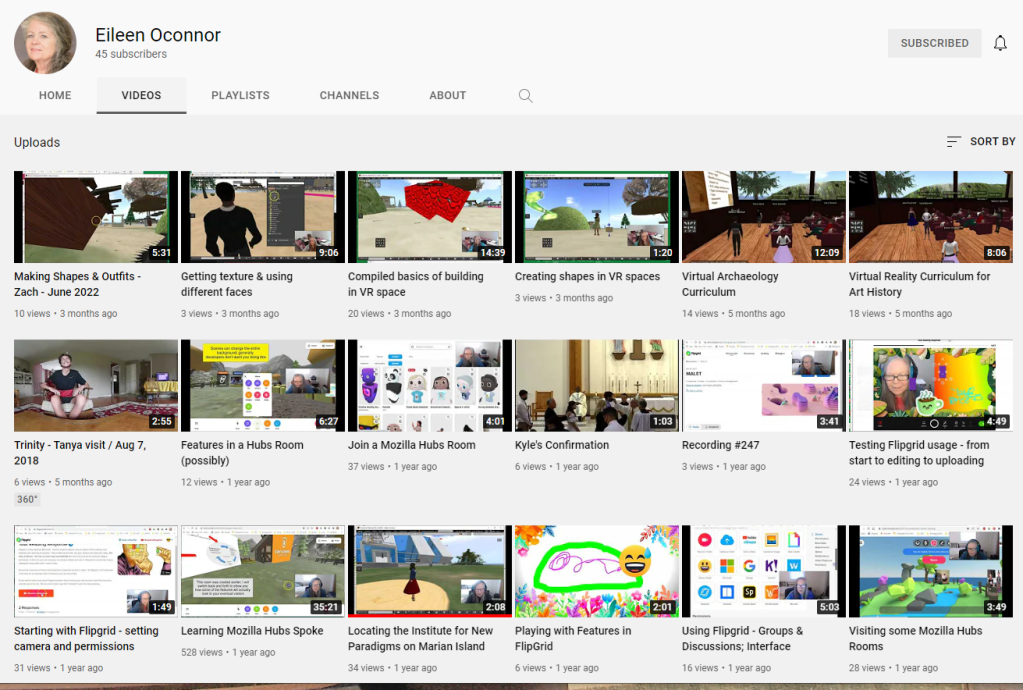
Task: Open the channel search magnifier icon
Action: pos(525,96)
